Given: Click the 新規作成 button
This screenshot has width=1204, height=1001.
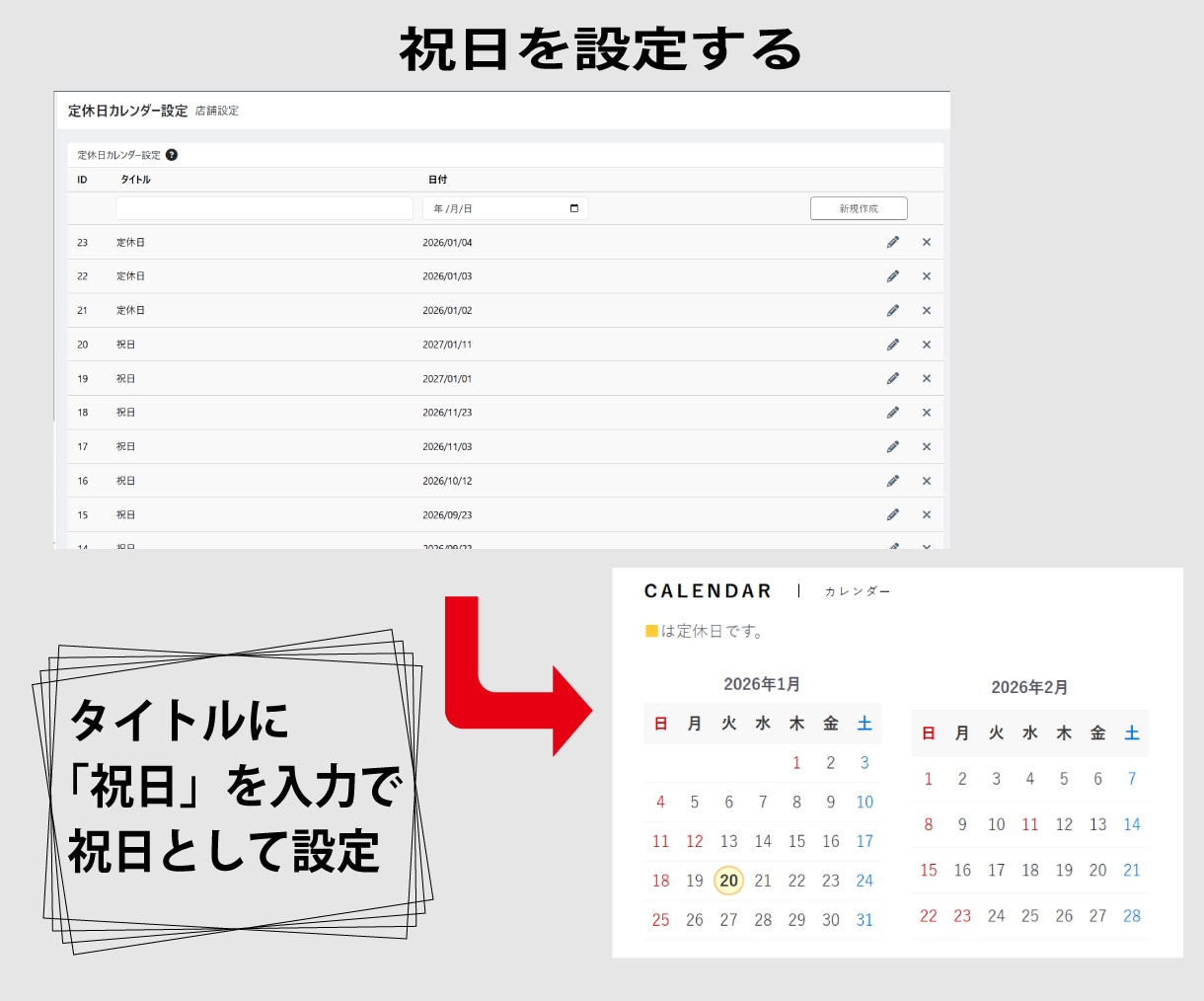Looking at the screenshot, I should (859, 208).
